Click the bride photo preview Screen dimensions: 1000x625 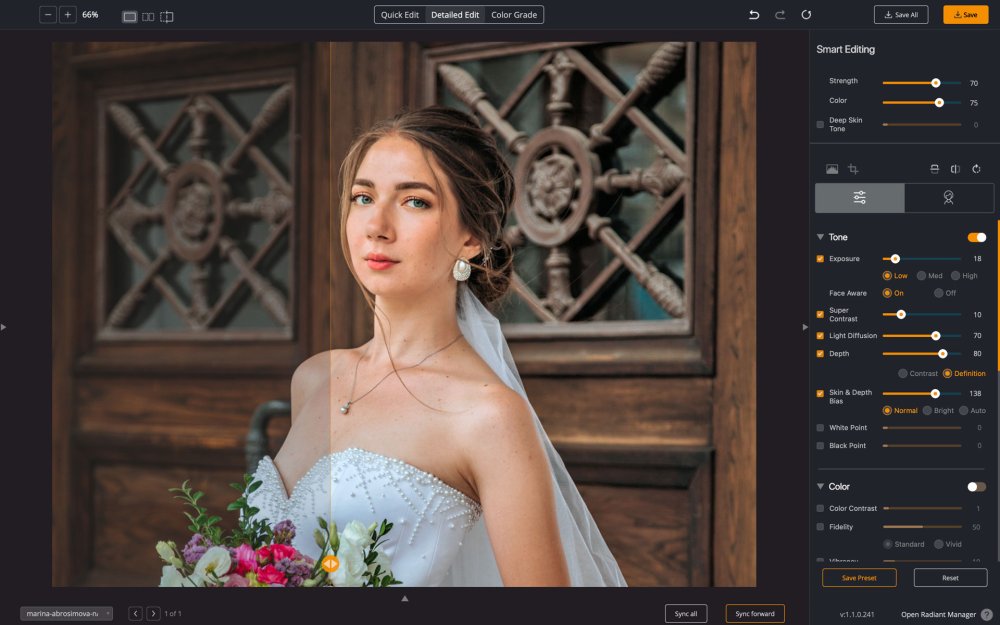(404, 314)
